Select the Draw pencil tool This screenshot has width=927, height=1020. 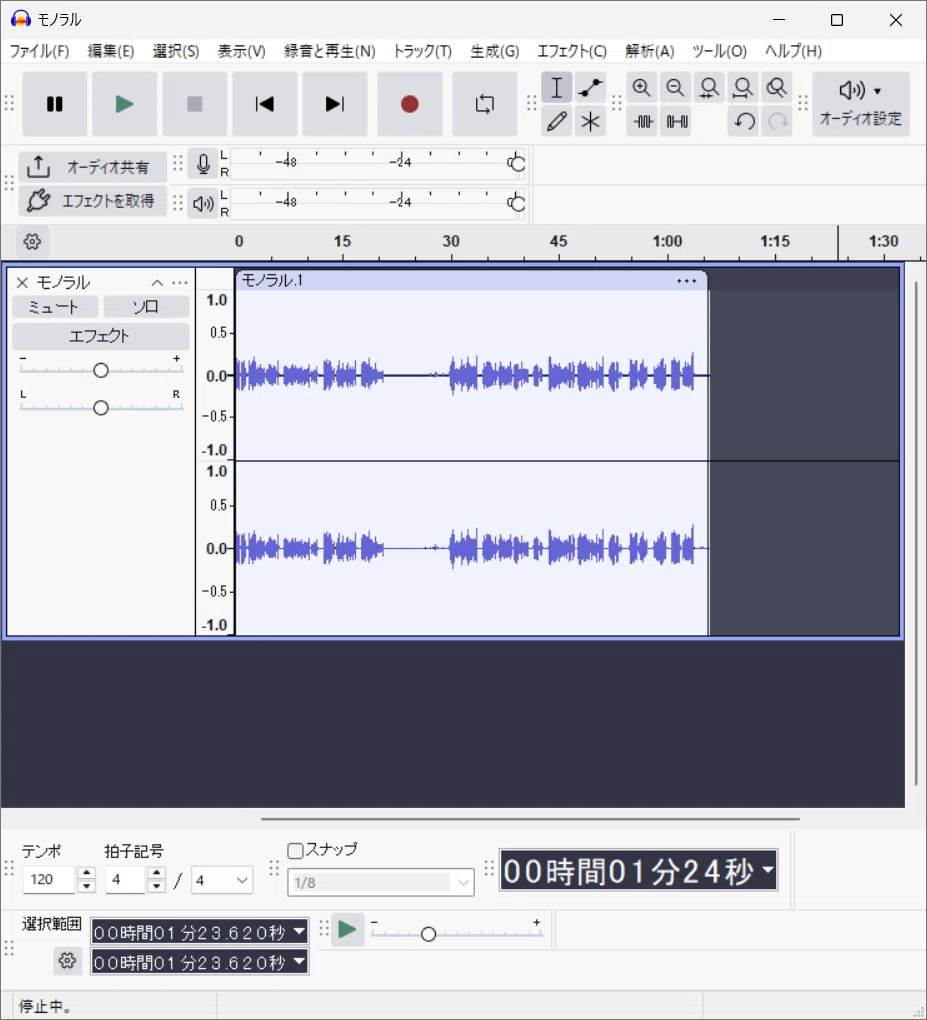click(556, 122)
